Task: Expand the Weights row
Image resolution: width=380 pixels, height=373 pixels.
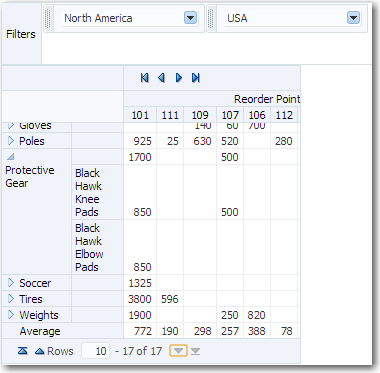Action: click(x=11, y=315)
